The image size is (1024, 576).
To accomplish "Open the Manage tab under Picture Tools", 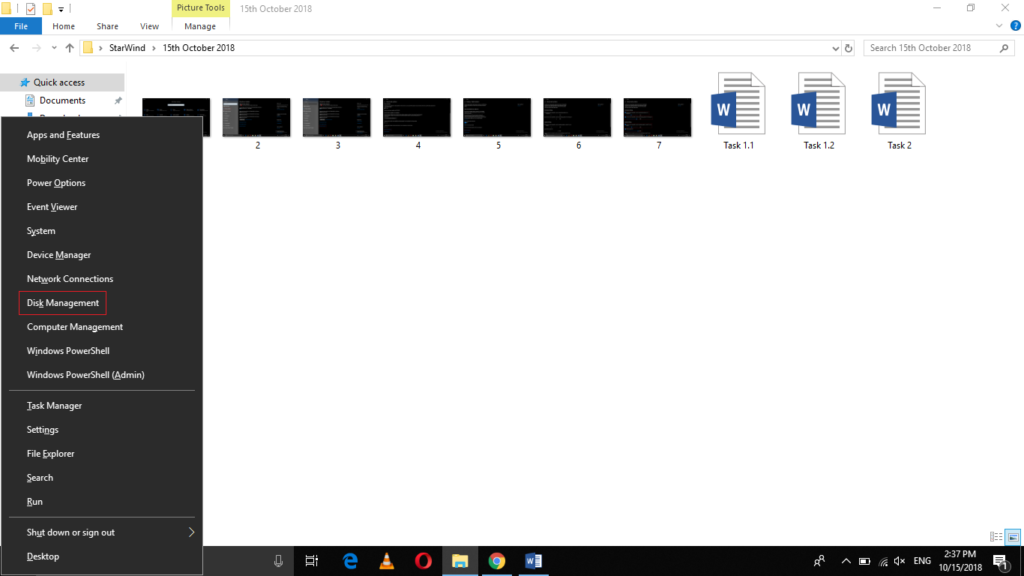I will pyautogui.click(x=200, y=26).
